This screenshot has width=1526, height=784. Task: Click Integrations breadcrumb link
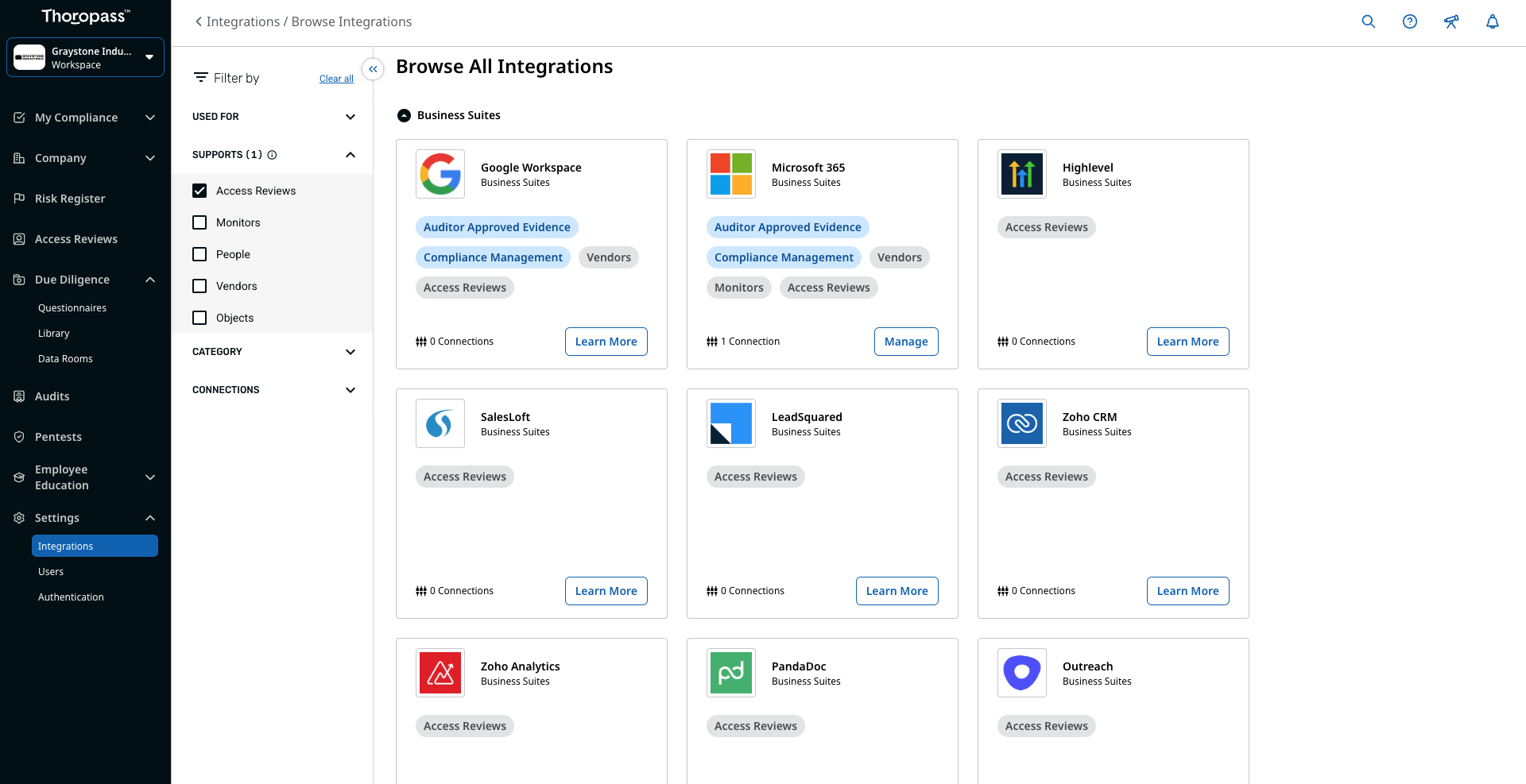point(243,21)
